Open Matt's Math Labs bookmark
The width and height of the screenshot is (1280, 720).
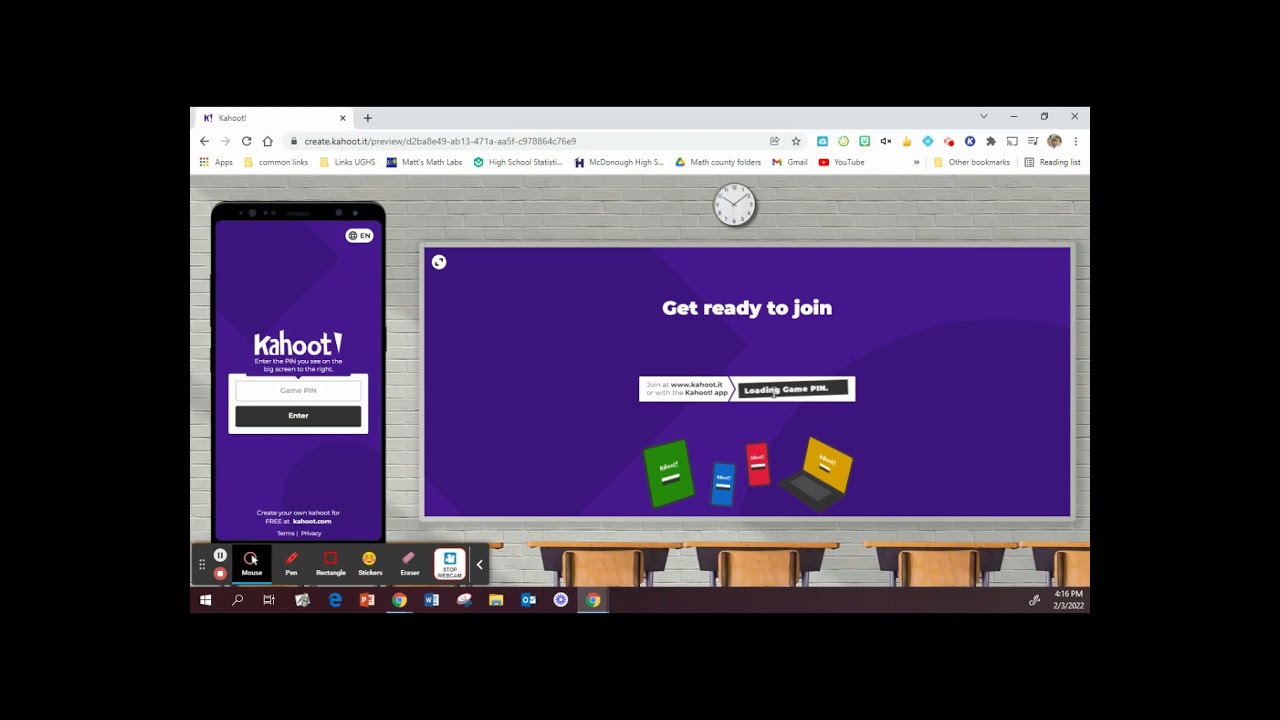(424, 162)
